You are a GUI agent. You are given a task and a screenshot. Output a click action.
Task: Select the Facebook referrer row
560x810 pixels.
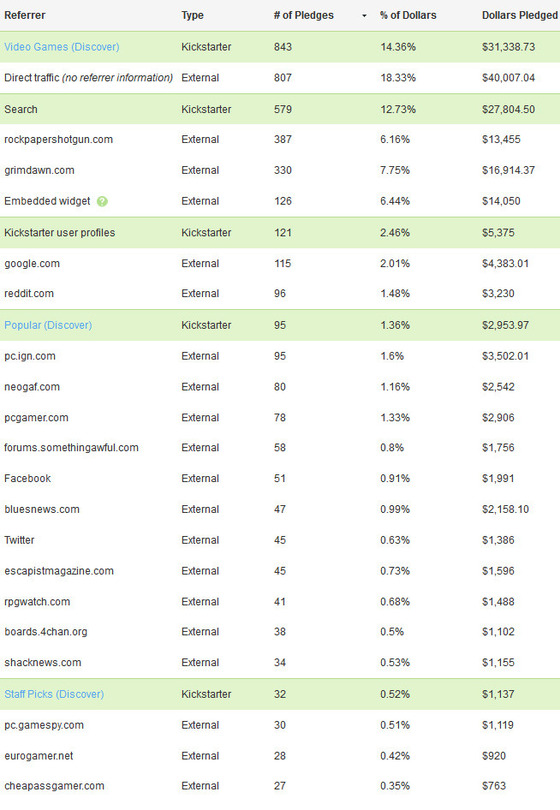[x=280, y=478]
